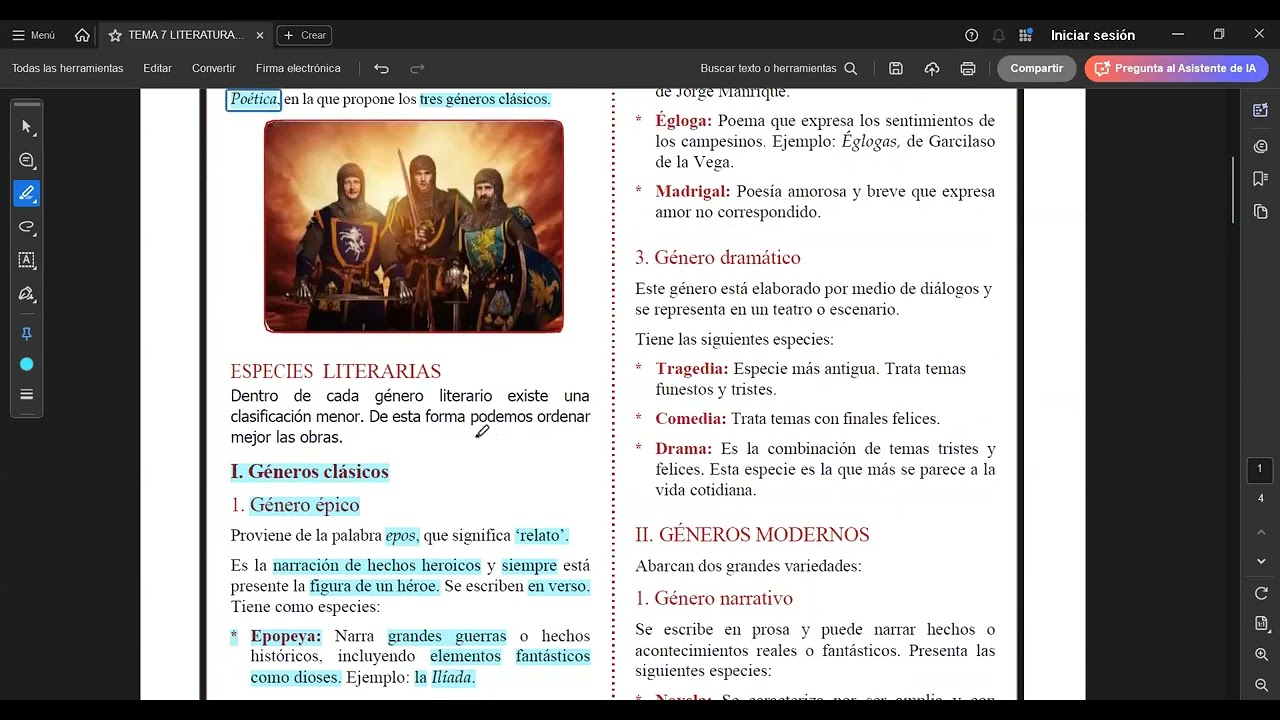
Task: Click highlighted phrase tres géneros clásicos
Action: coord(485,99)
